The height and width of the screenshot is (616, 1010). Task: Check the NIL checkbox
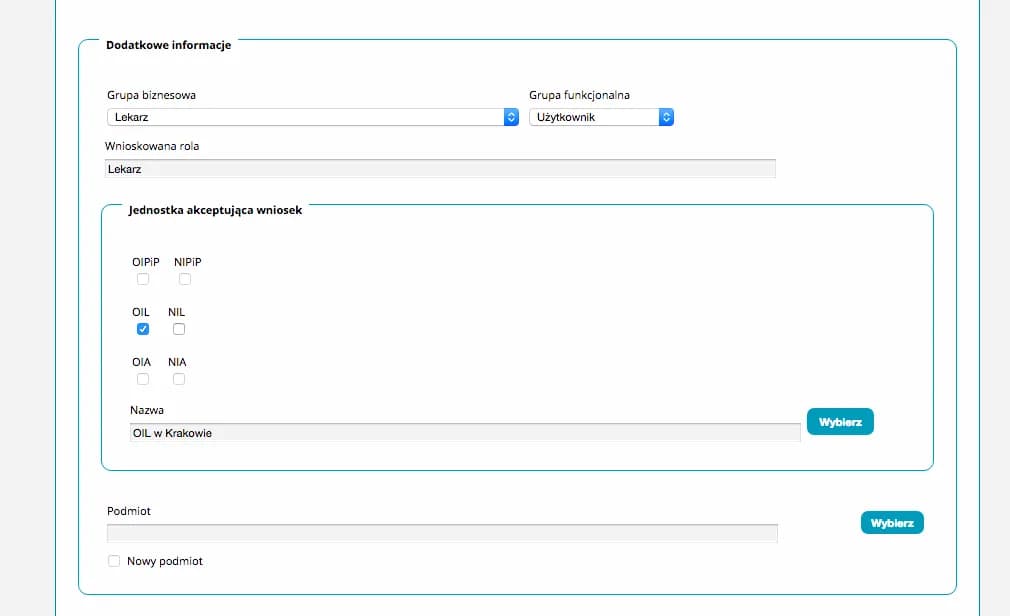[x=179, y=329]
